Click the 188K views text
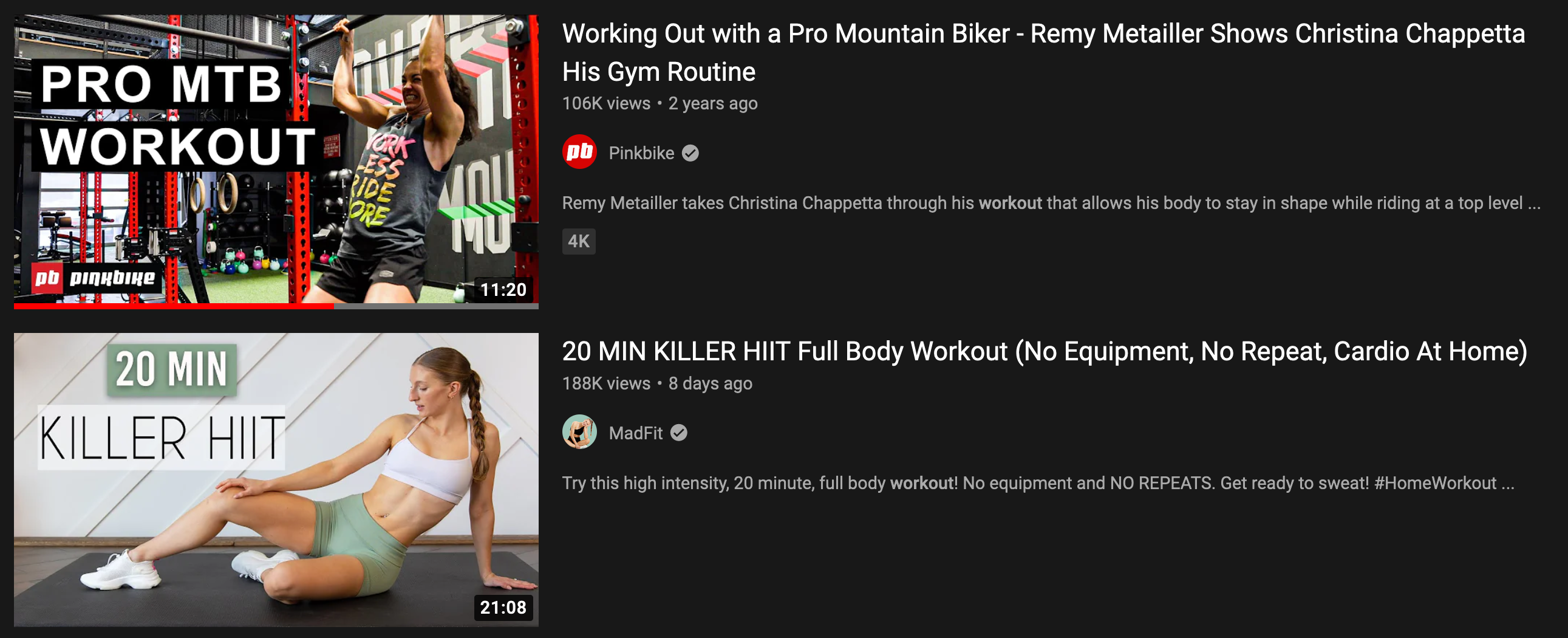Image resolution: width=1568 pixels, height=638 pixels. coord(606,383)
